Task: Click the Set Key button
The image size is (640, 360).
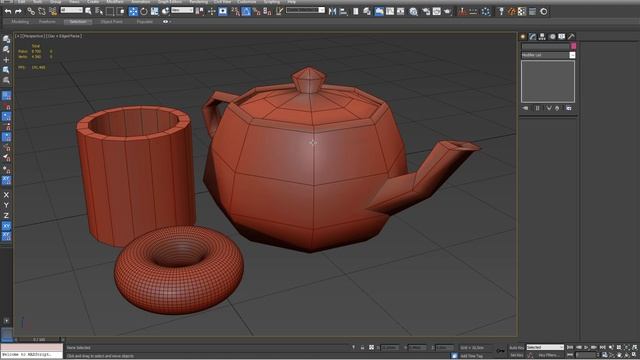Action: click(x=517, y=356)
